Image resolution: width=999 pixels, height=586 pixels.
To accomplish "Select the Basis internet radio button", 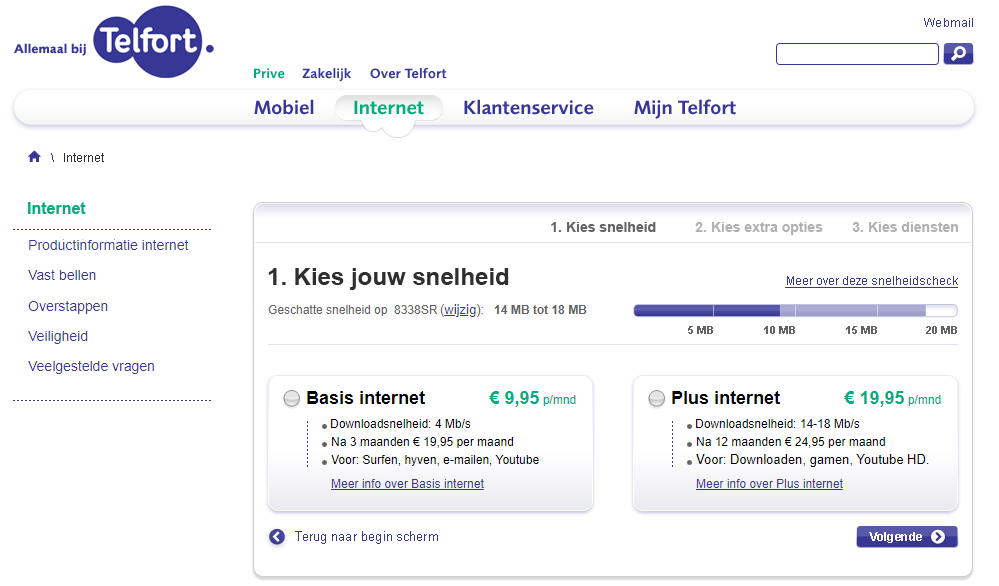I will 292,398.
